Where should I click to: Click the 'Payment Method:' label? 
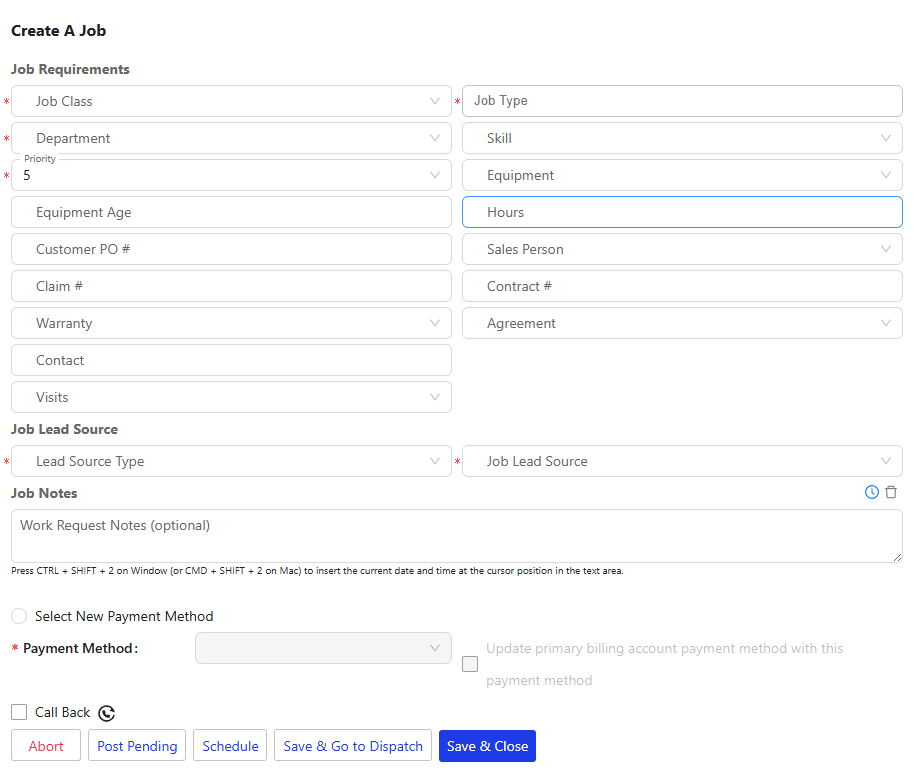80,648
